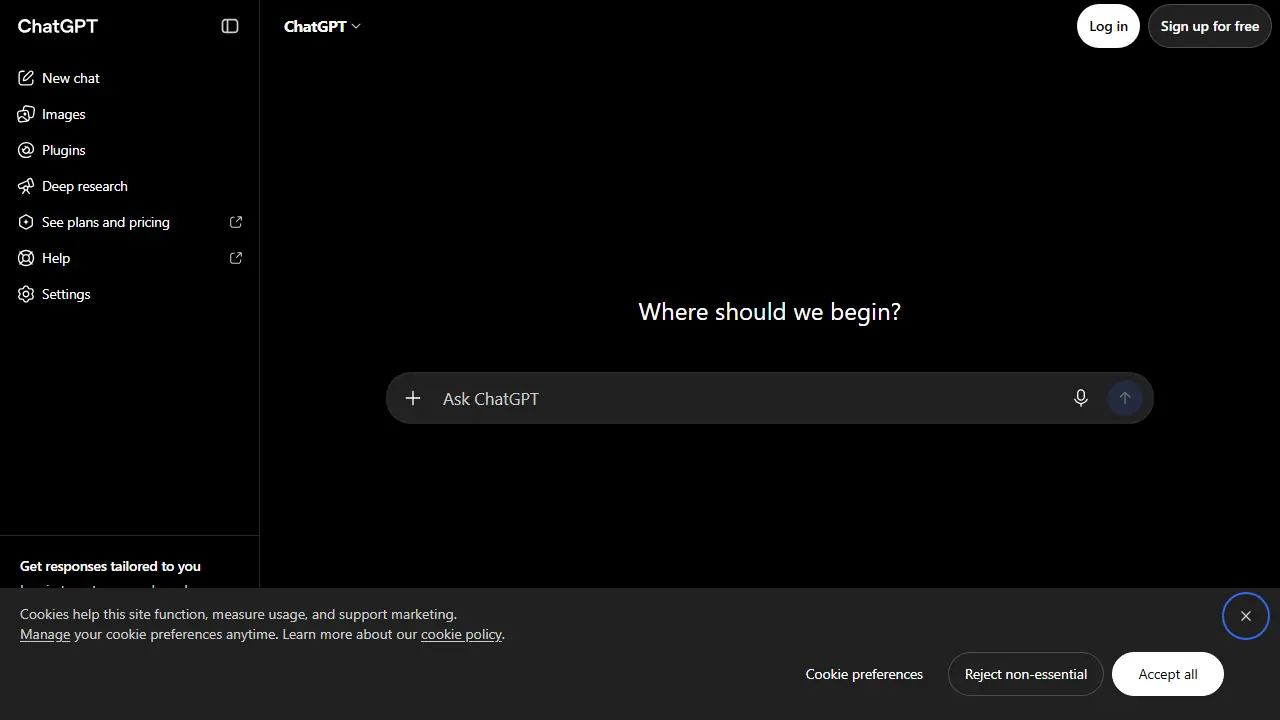Click the plus attach icon in prompt box
Image resolution: width=1280 pixels, height=720 pixels.
pyautogui.click(x=413, y=398)
